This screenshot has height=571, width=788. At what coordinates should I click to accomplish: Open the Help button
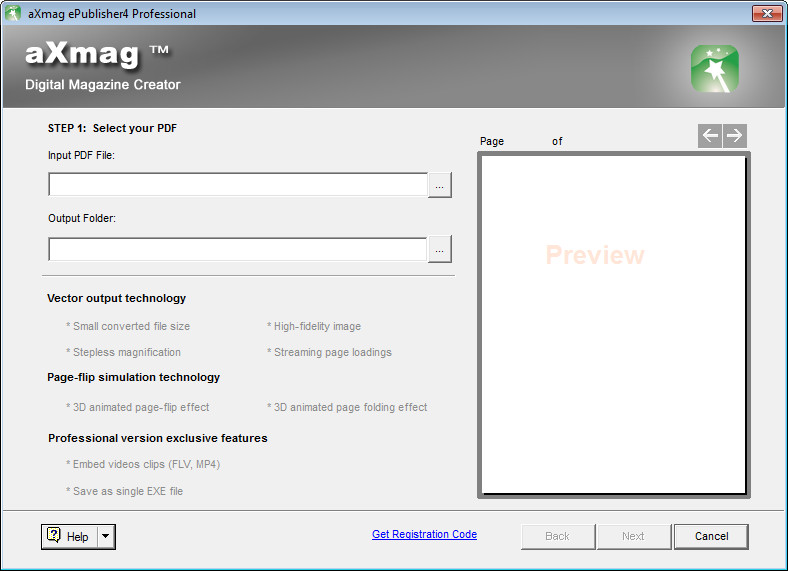tap(69, 536)
